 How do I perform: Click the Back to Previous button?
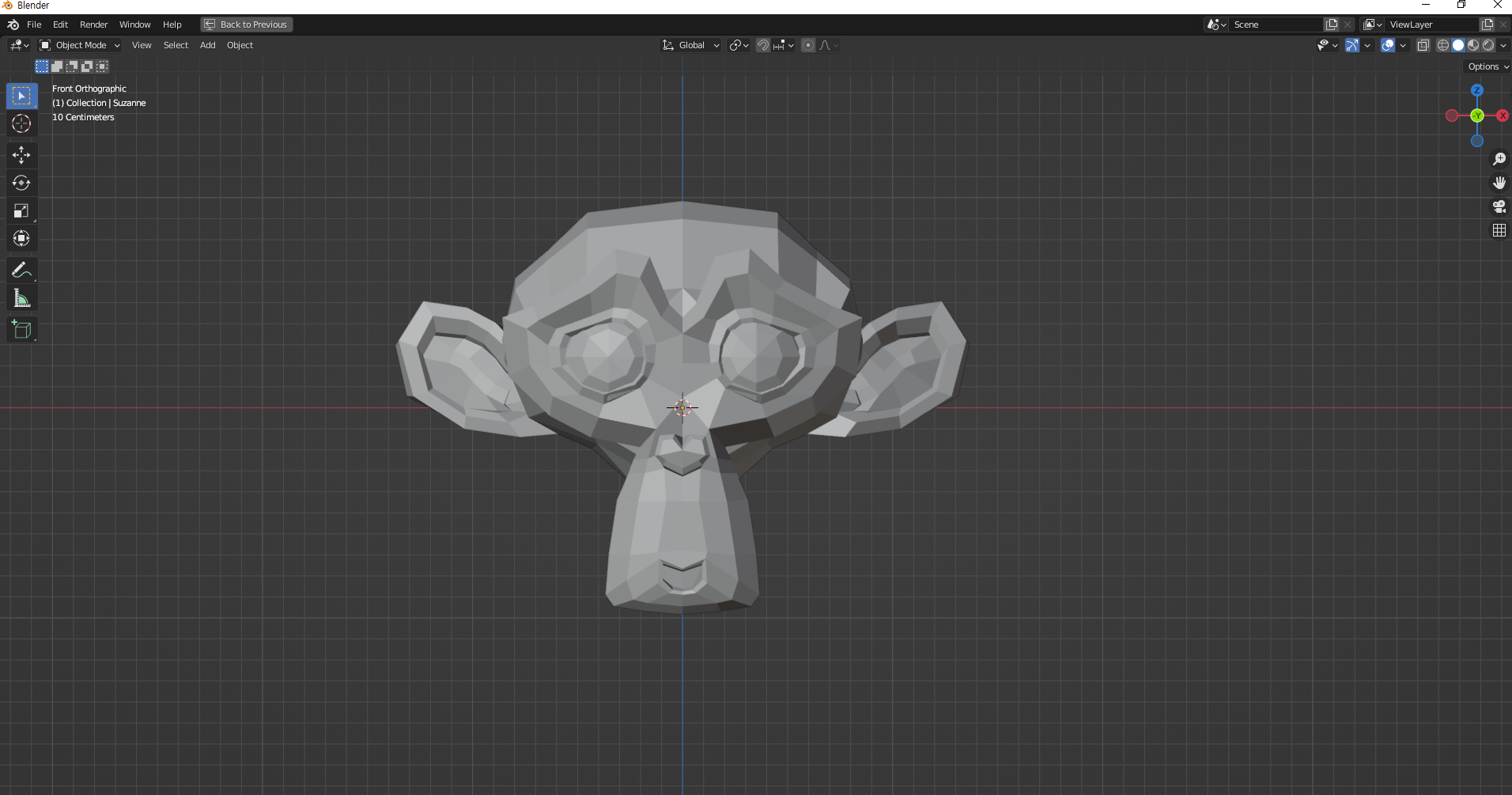click(247, 25)
